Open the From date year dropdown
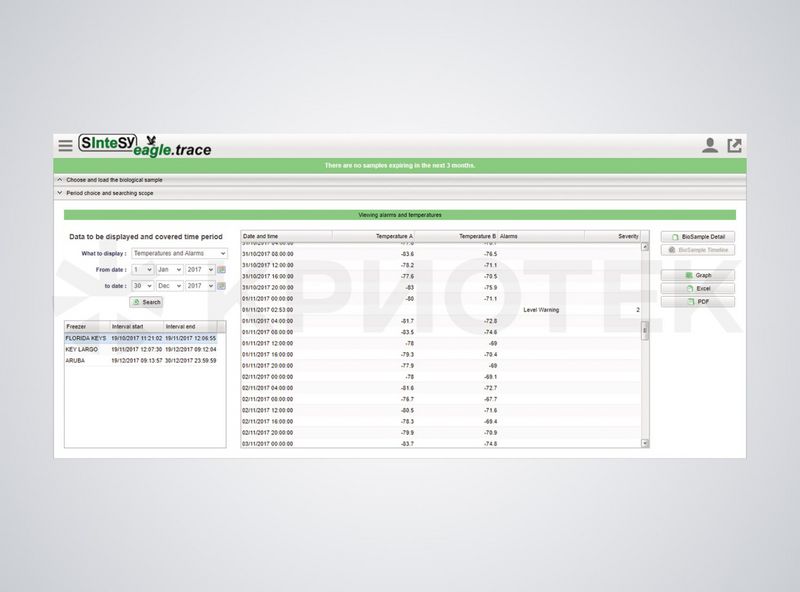The image size is (800, 592). (x=201, y=269)
